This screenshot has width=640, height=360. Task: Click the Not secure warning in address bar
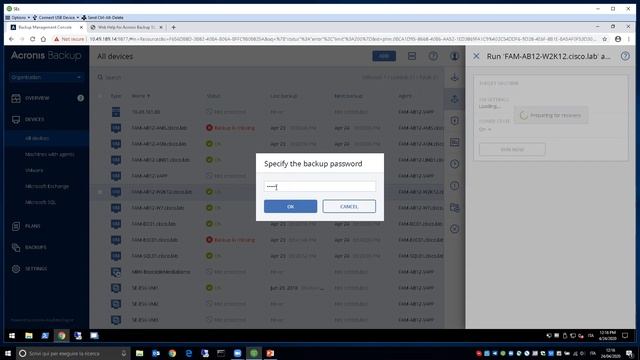pyautogui.click(x=69, y=39)
